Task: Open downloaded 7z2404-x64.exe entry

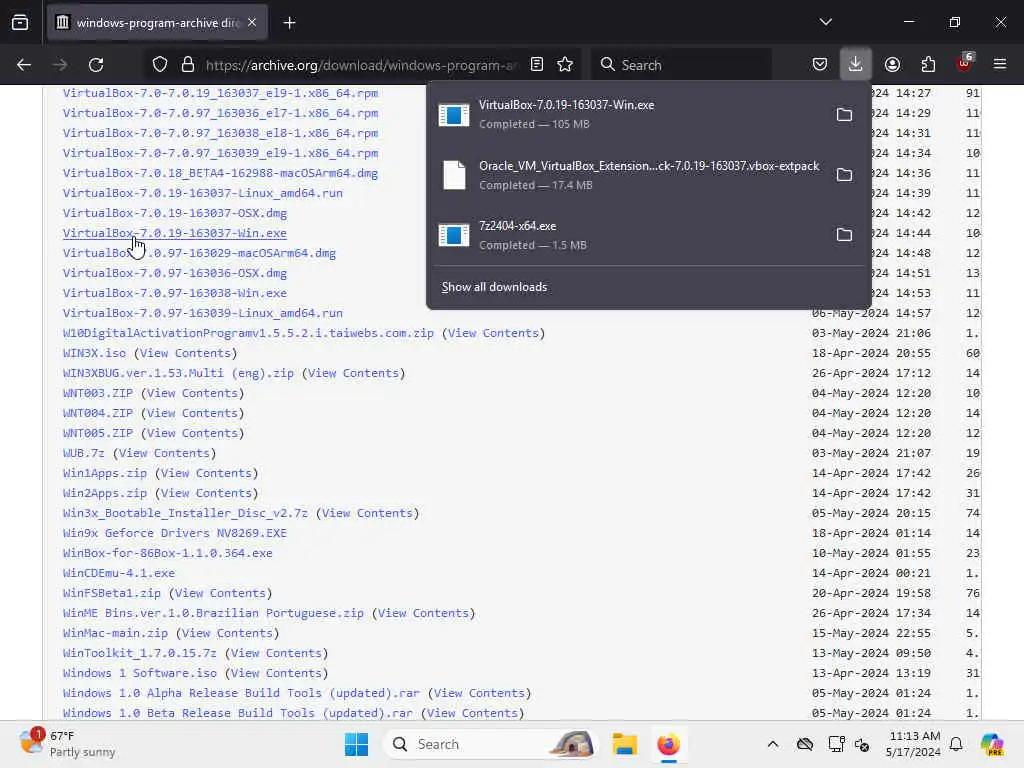Action: coord(627,235)
